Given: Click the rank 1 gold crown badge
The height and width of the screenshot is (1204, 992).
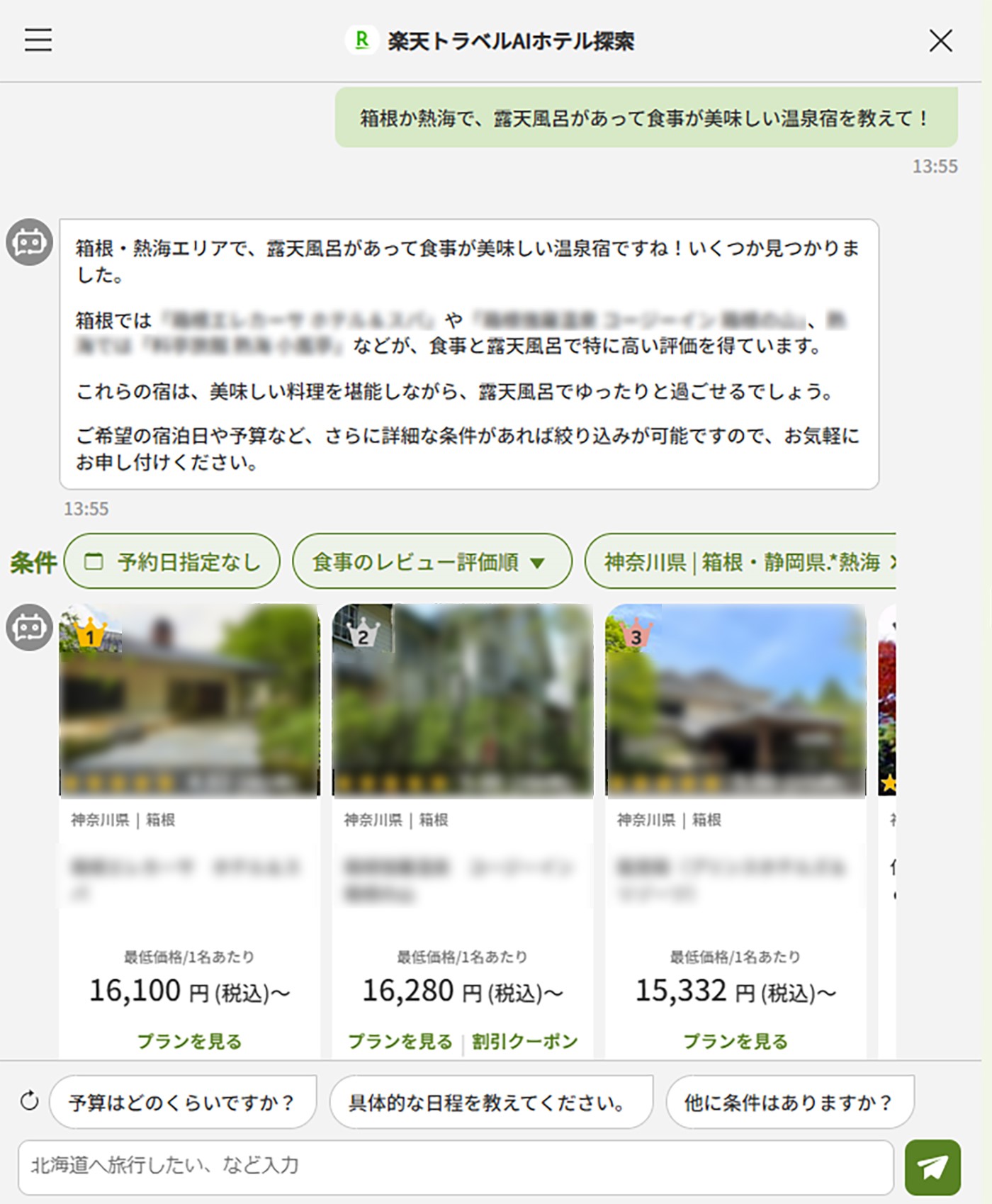Looking at the screenshot, I should click(x=90, y=634).
